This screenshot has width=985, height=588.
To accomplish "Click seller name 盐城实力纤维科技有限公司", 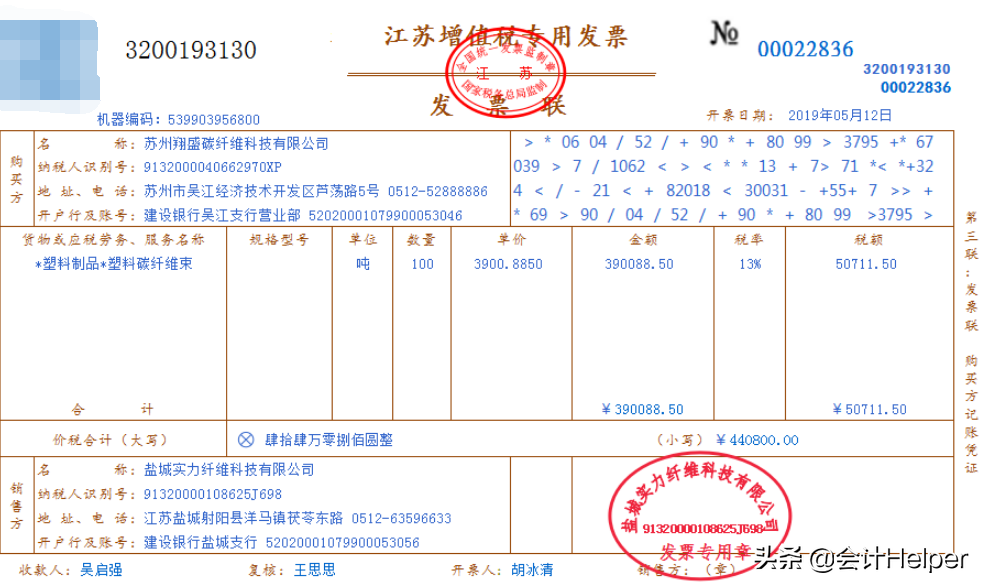I will [229, 470].
